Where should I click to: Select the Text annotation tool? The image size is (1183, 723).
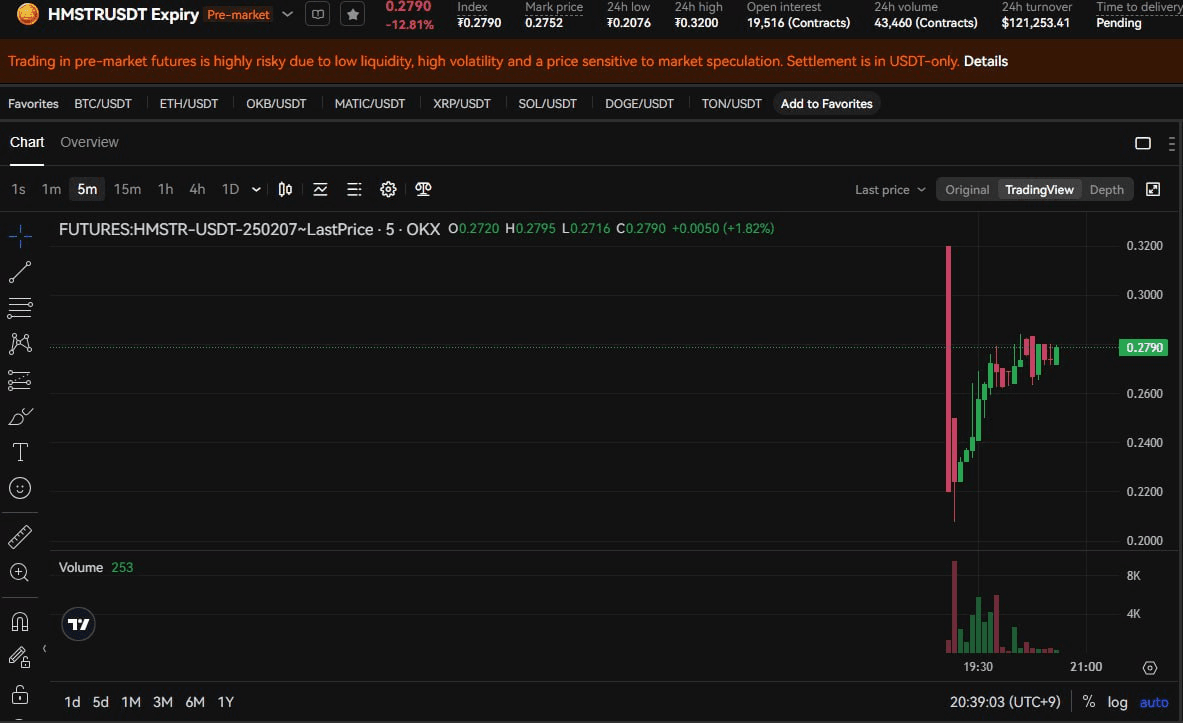[x=20, y=452]
